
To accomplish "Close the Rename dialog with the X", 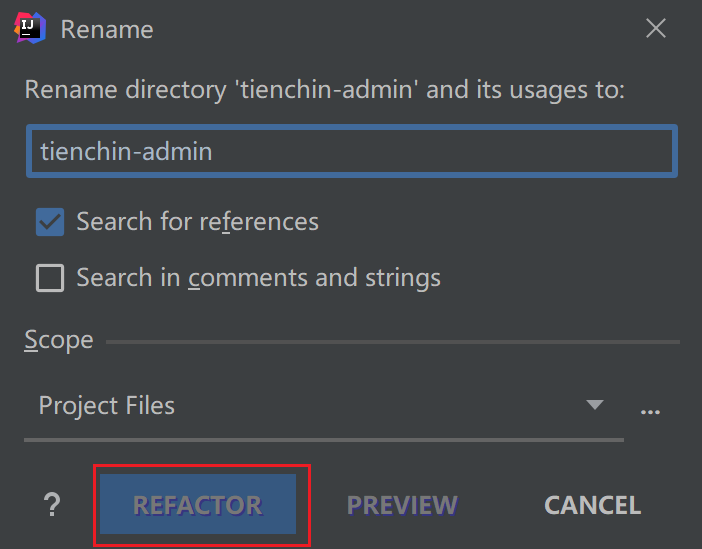I will (656, 28).
